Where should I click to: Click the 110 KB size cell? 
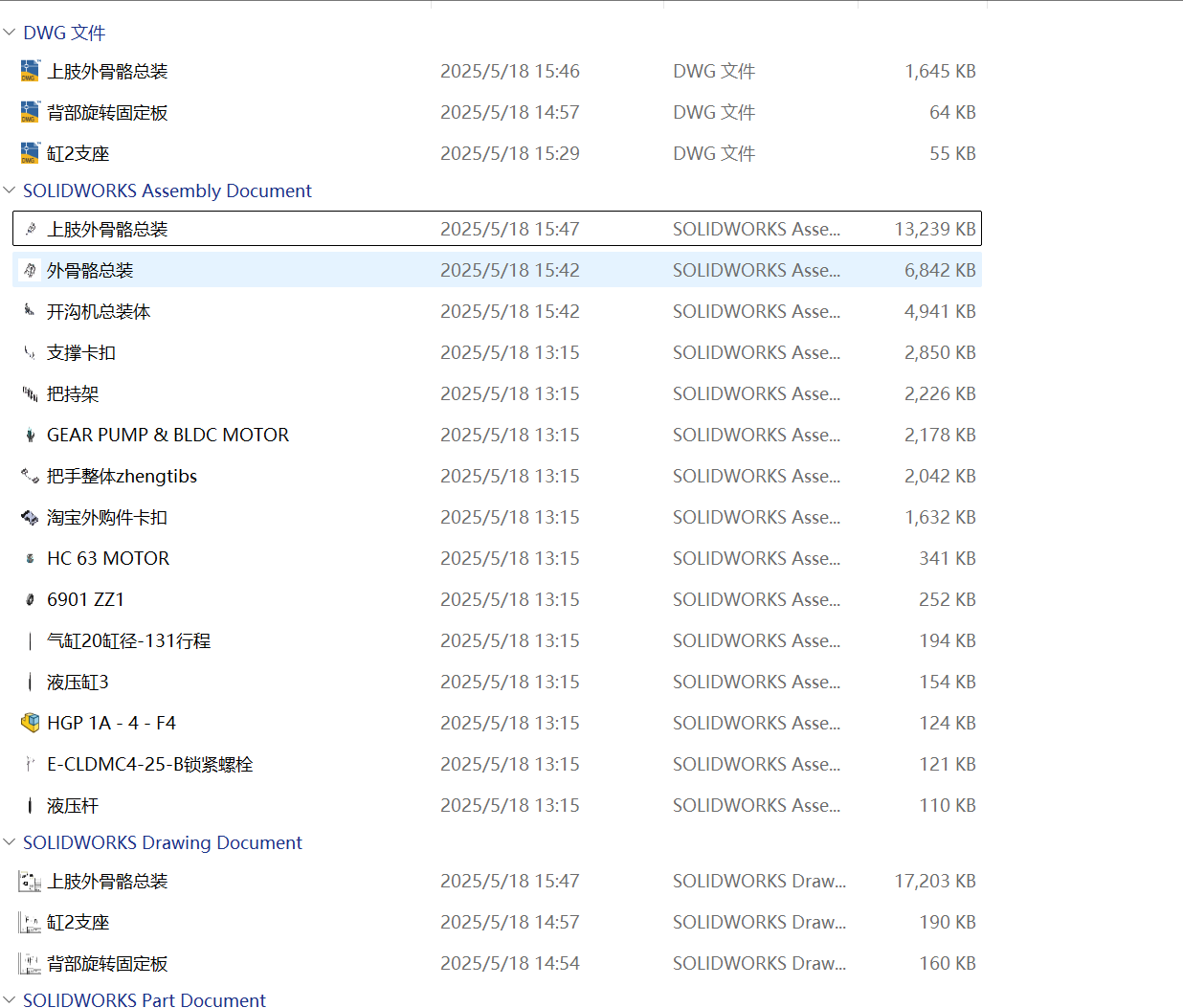[948, 805]
